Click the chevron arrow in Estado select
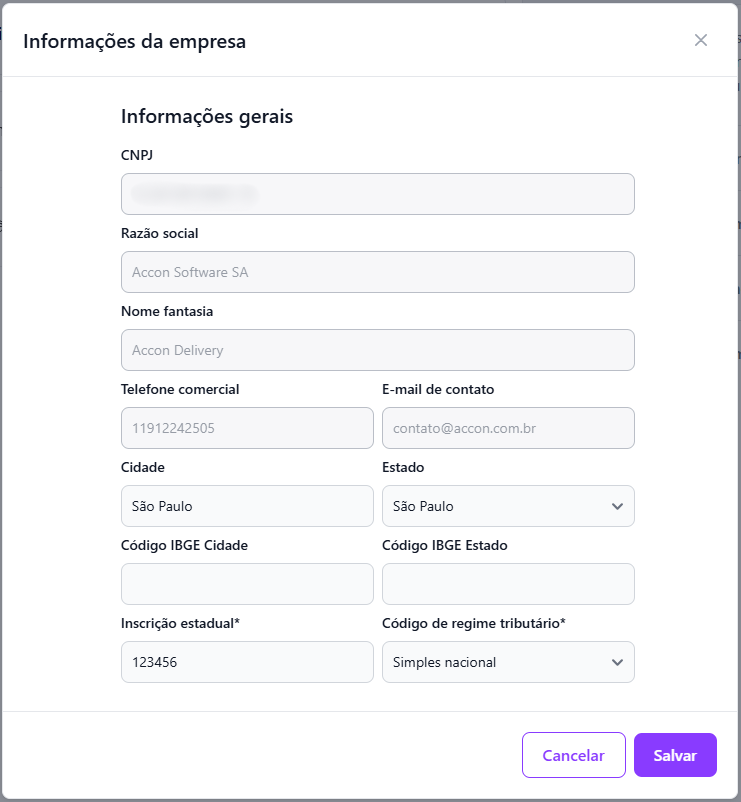The image size is (741, 802). [617, 506]
